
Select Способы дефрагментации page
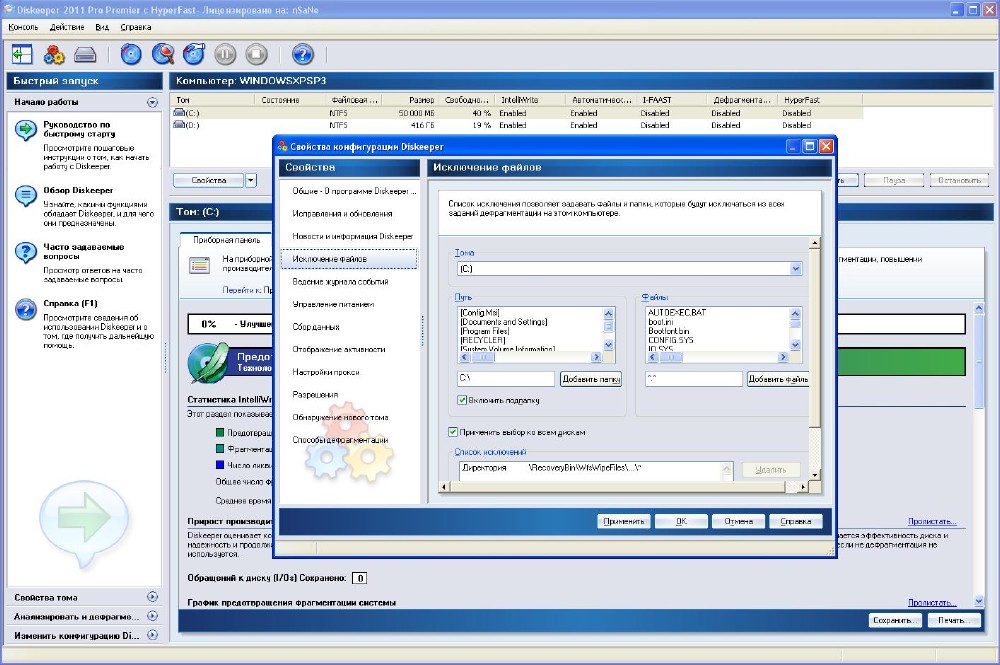pyautogui.click(x=340, y=440)
